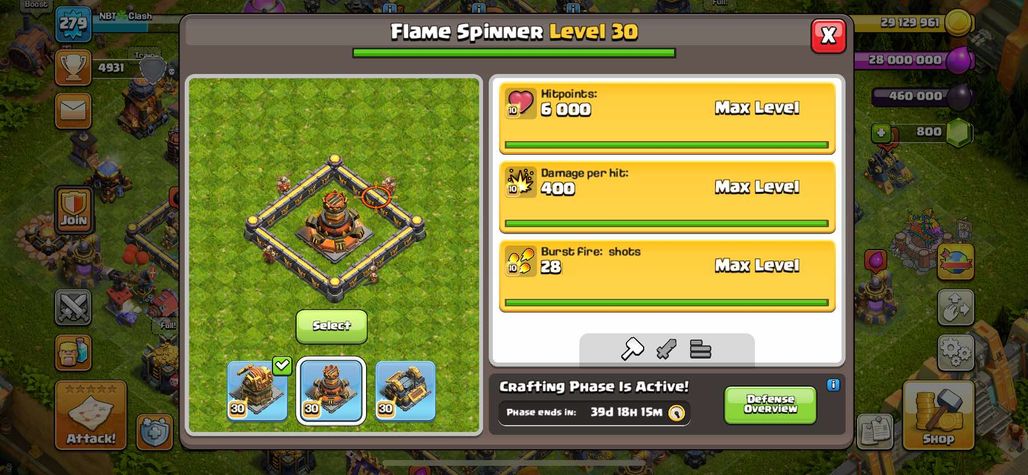Click the crossed swords icon
Image resolution: width=1028 pixels, height=475 pixels.
coord(73,307)
